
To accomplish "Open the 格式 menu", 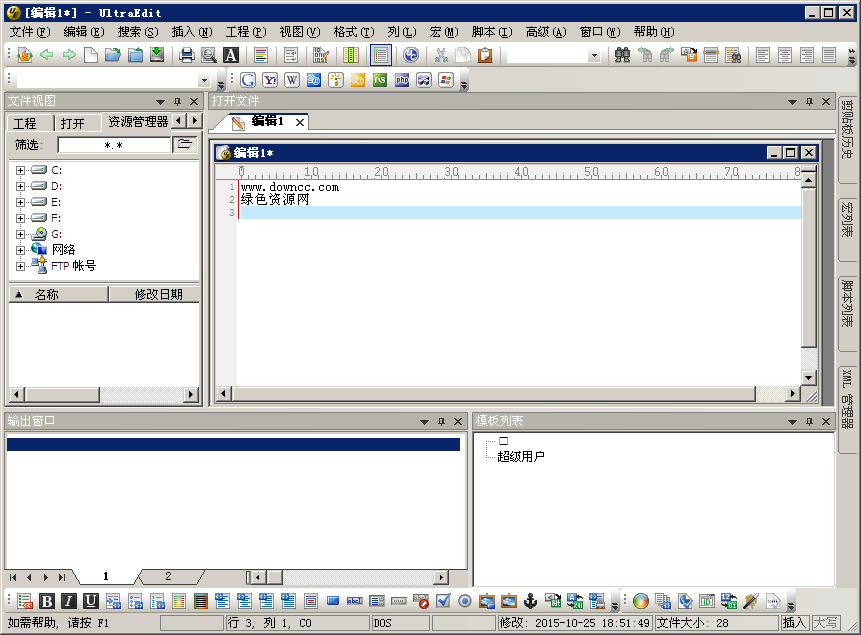I will click(345, 32).
